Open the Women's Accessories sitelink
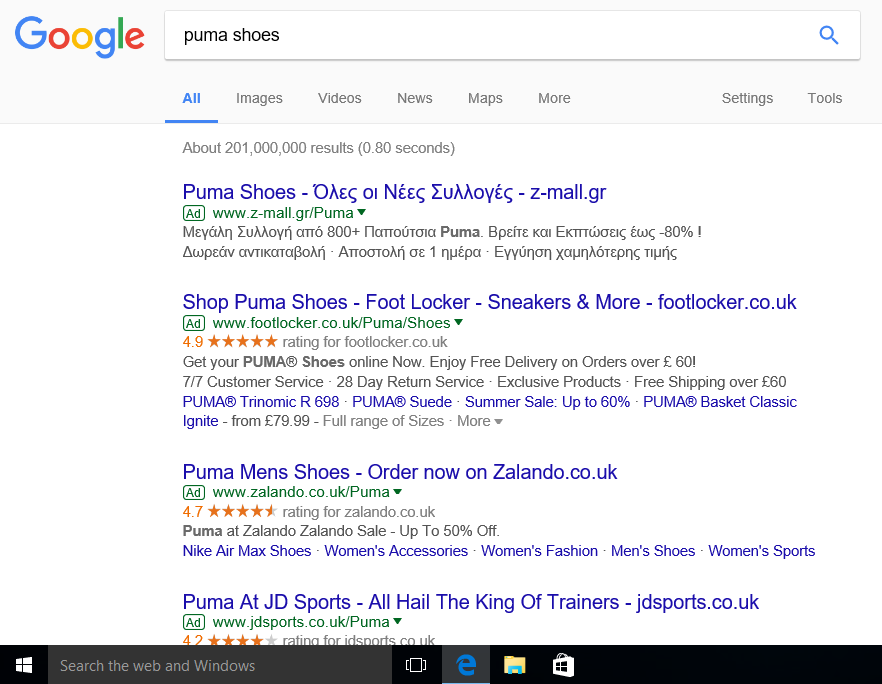This screenshot has height=684, width=882. click(396, 551)
